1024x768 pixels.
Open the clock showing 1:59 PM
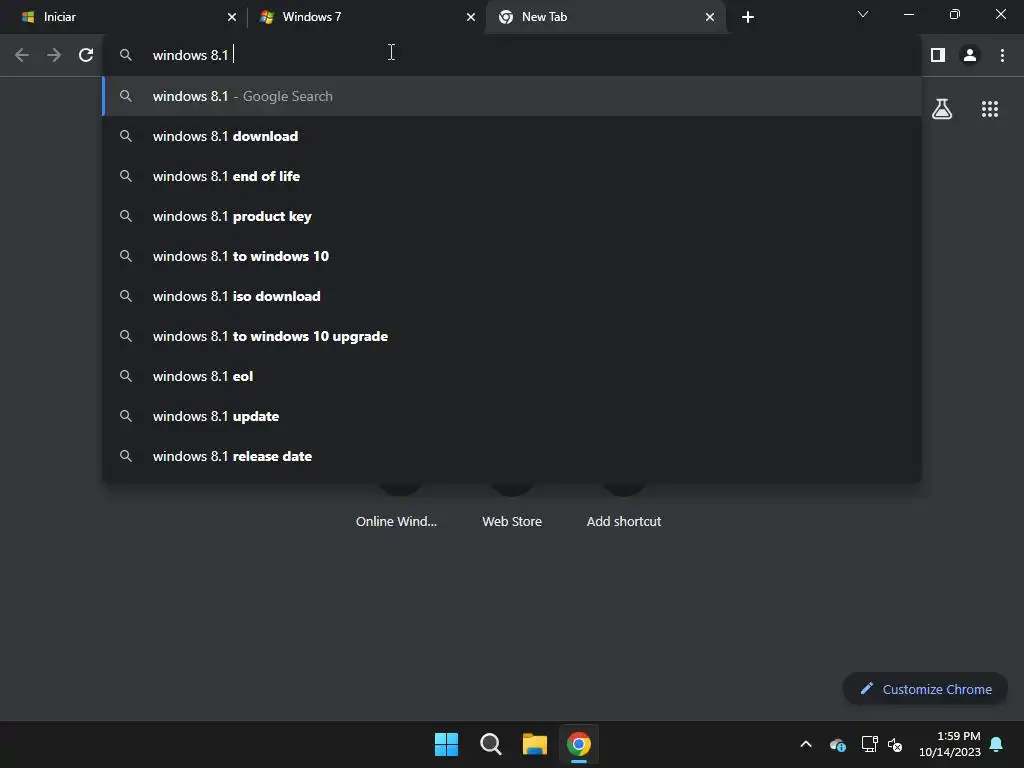(950, 744)
